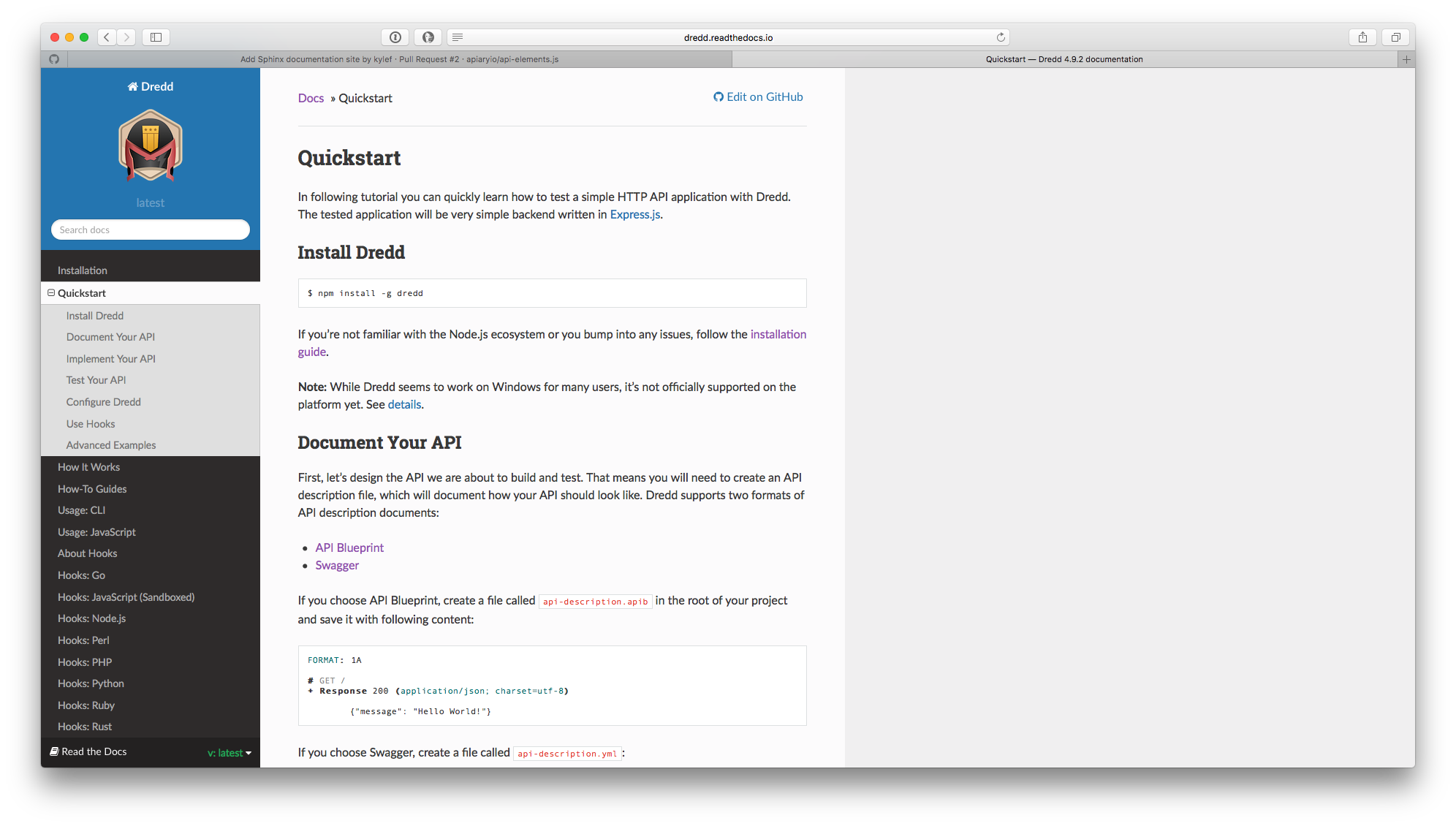The height and width of the screenshot is (826, 1456).
Task: Open Usage: CLI in sidebar
Action: pos(81,510)
